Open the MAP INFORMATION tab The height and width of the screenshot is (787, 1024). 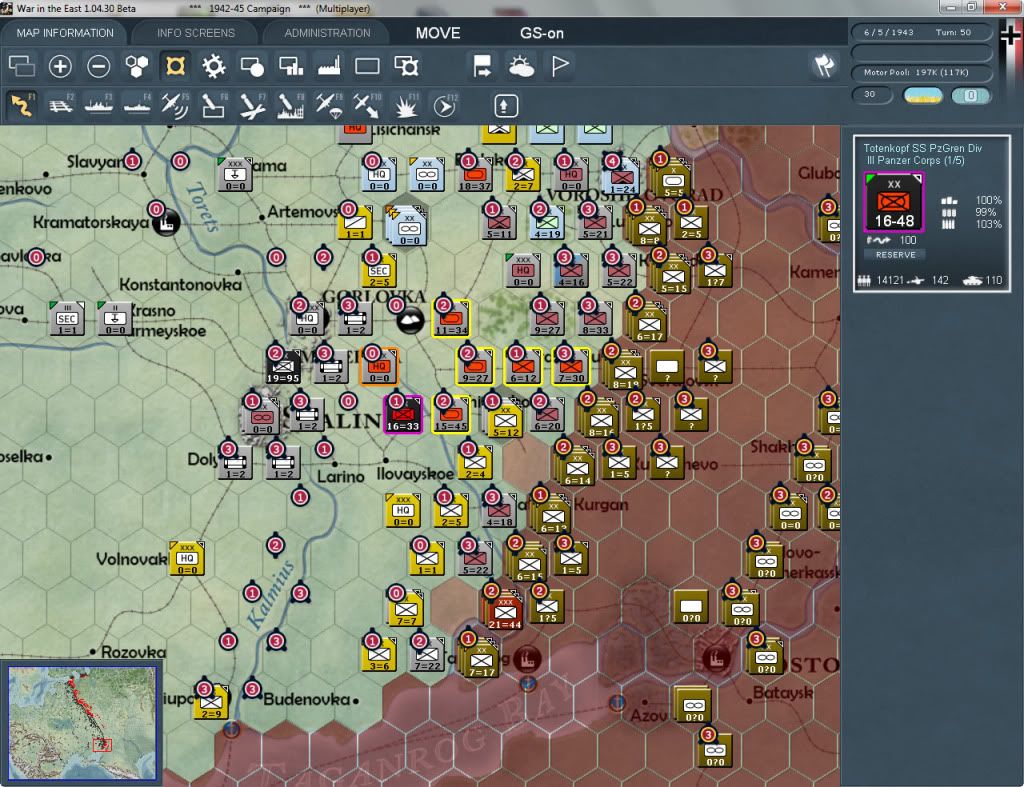pos(65,33)
